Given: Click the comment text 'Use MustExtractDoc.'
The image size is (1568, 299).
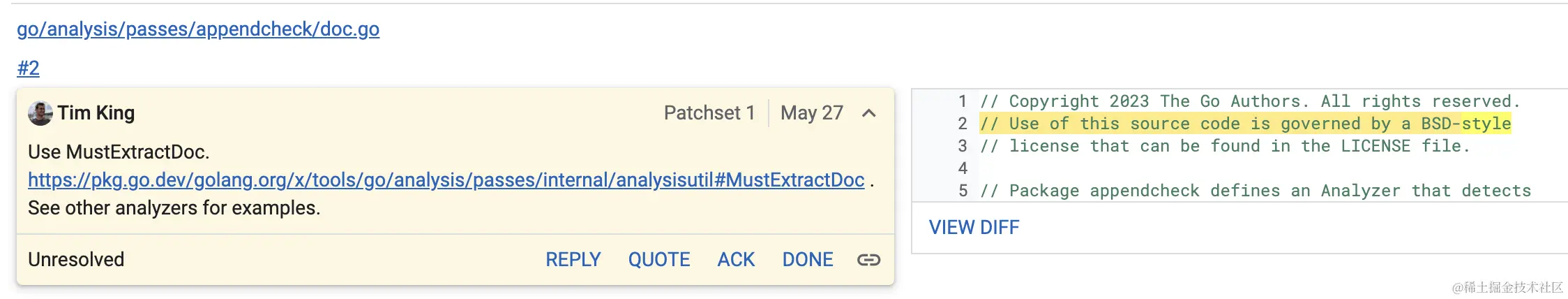Looking at the screenshot, I should (x=119, y=152).
